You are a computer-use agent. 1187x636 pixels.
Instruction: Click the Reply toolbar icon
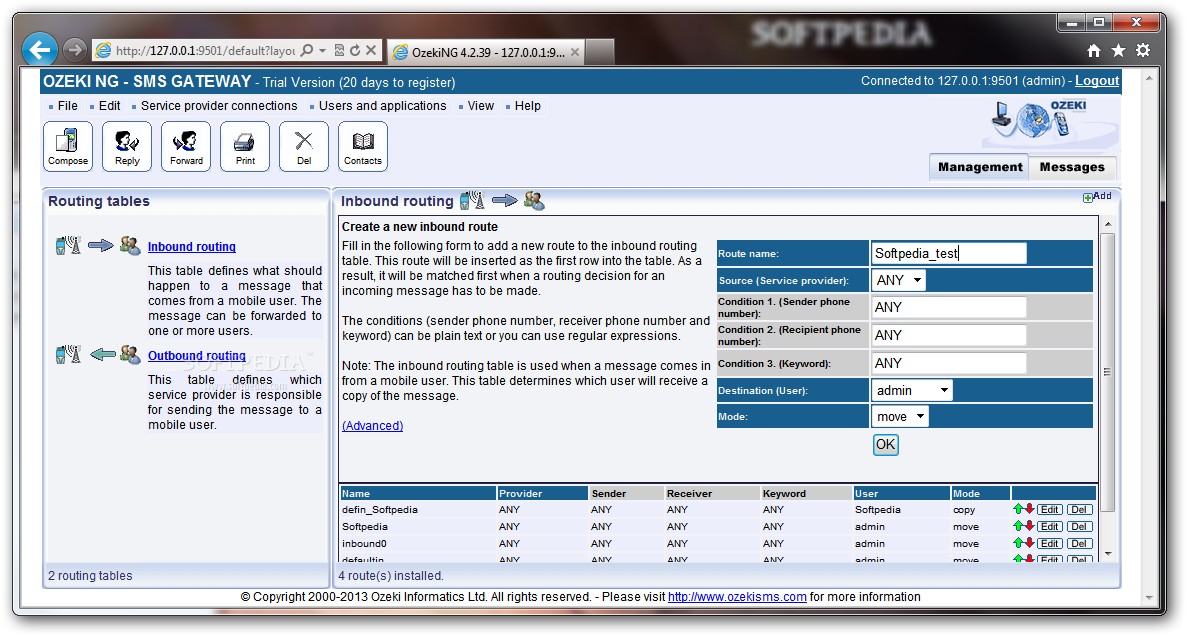[x=127, y=146]
